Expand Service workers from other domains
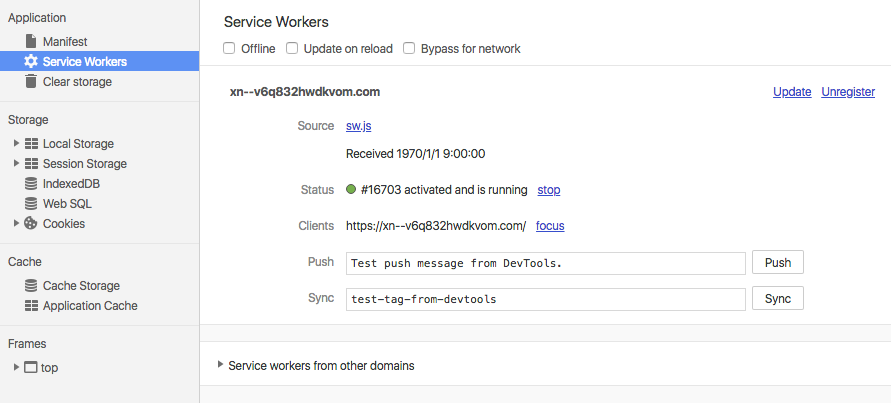 (x=220, y=365)
